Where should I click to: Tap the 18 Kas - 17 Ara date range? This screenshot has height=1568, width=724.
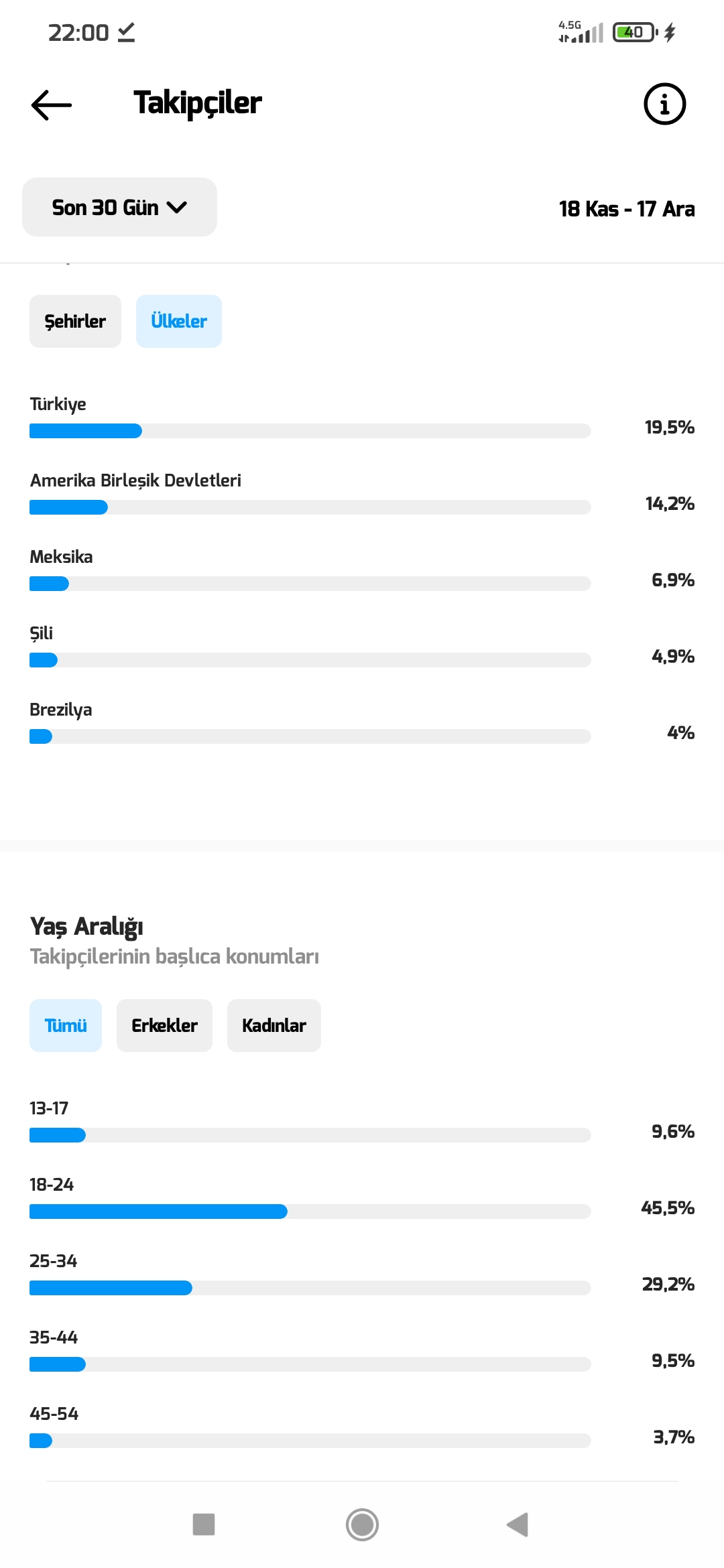tap(627, 208)
